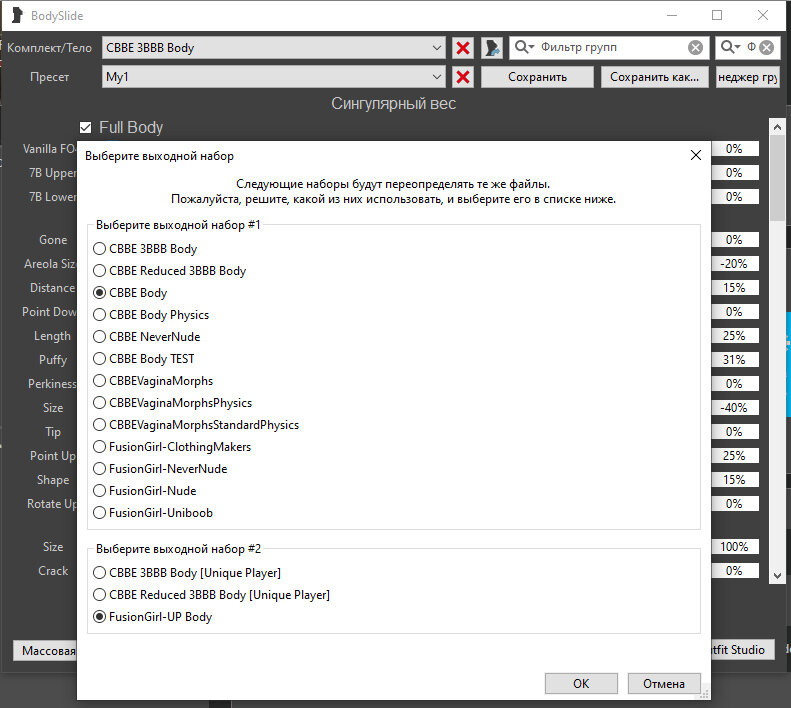Select the CBBE NeverNude radio option
791x708 pixels.
[x=99, y=337]
